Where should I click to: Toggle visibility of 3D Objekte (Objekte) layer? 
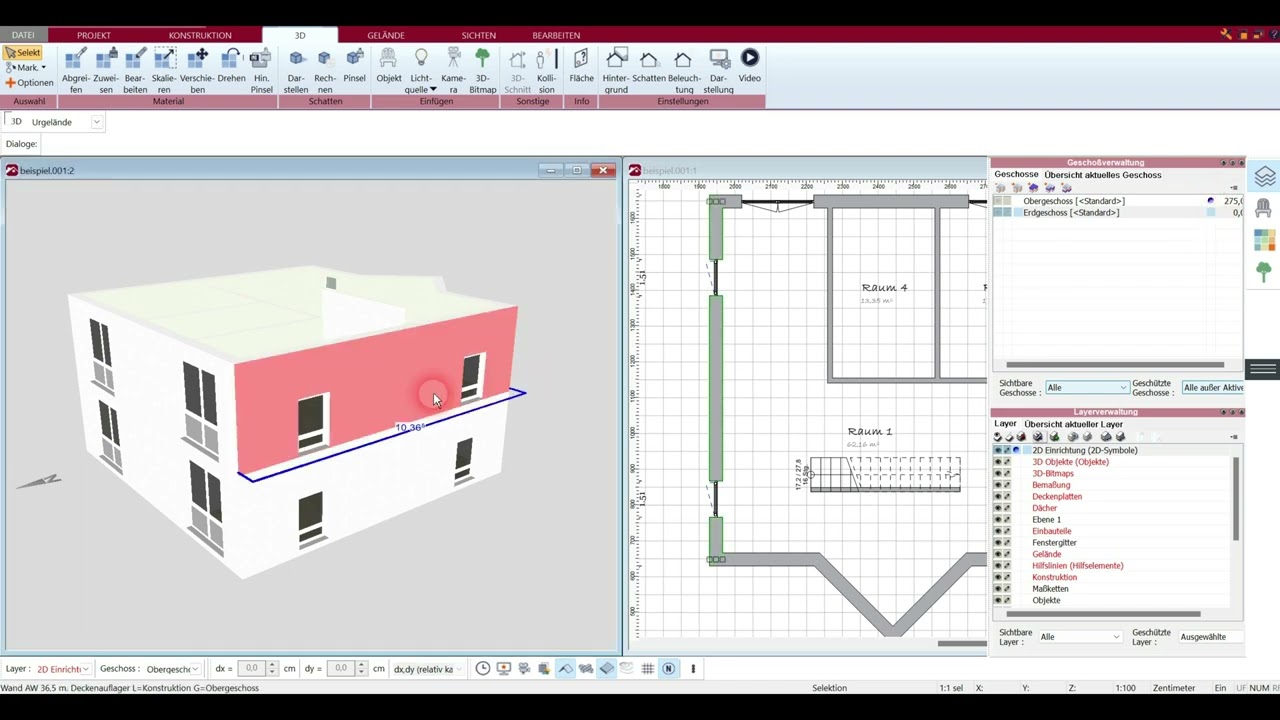pyautogui.click(x=998, y=462)
